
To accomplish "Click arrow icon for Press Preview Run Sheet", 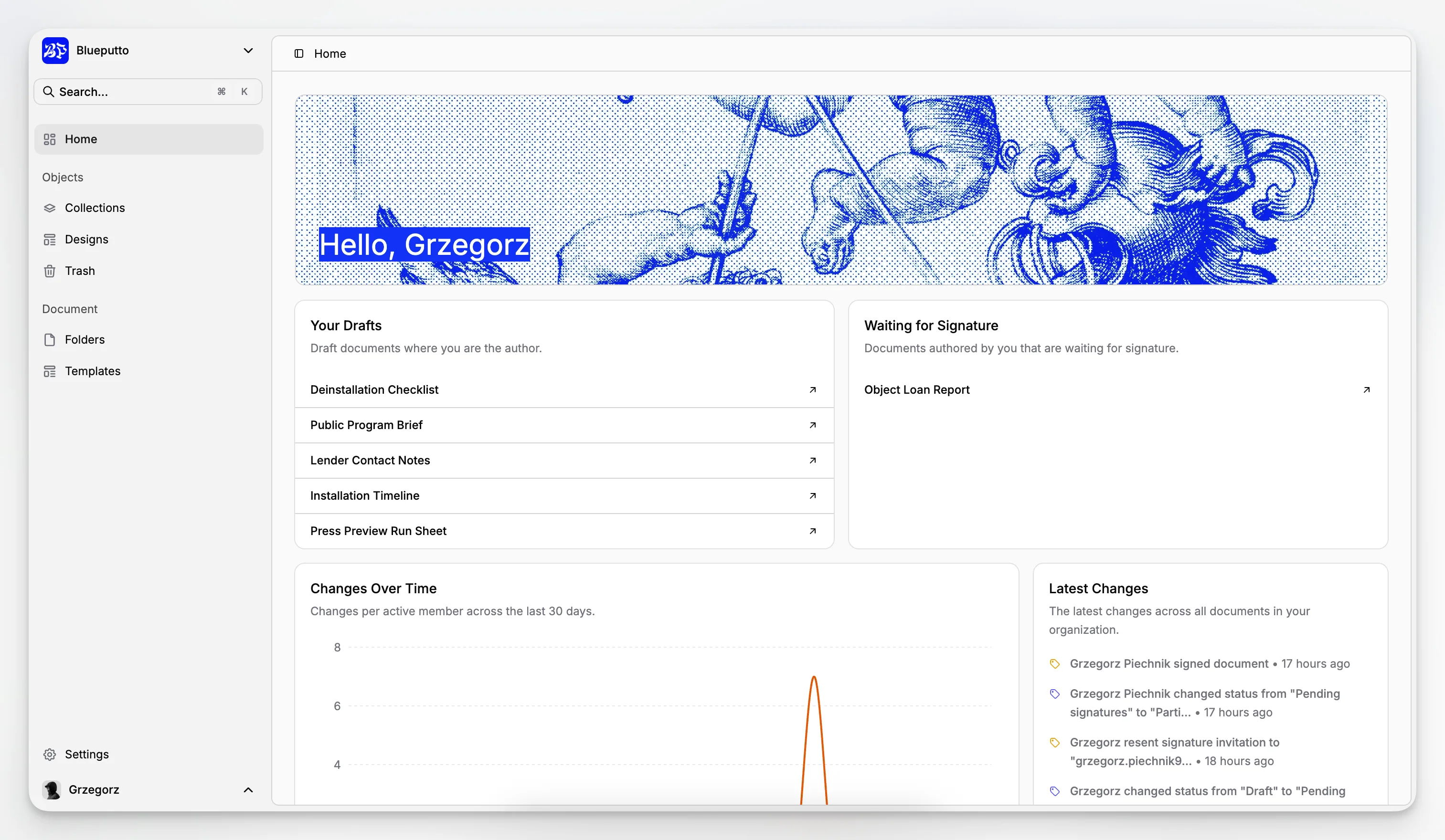I will (x=812, y=531).
